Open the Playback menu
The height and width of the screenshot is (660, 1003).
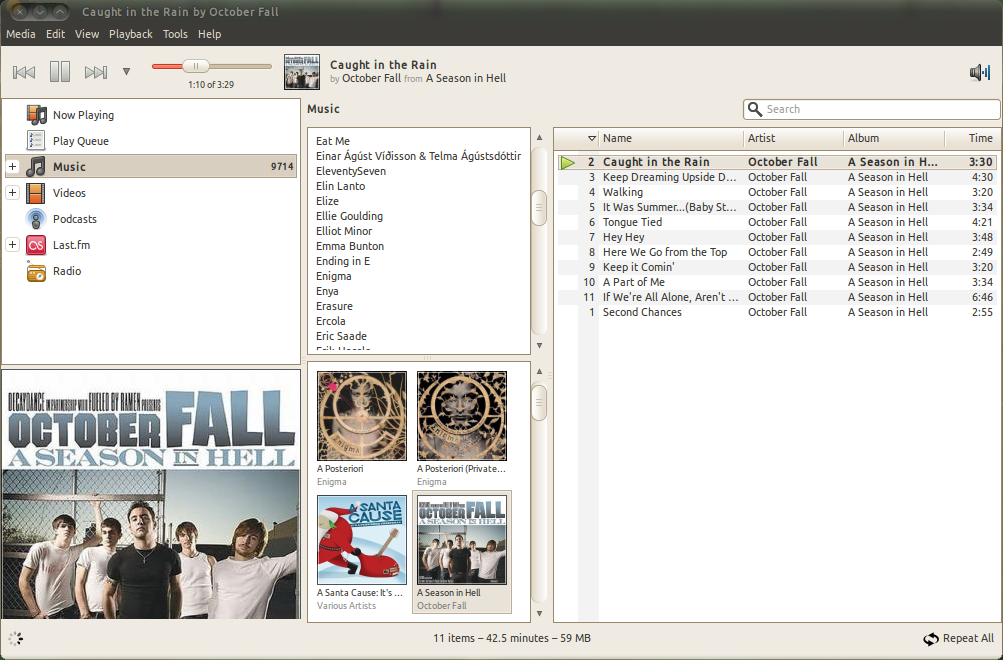[x=130, y=34]
